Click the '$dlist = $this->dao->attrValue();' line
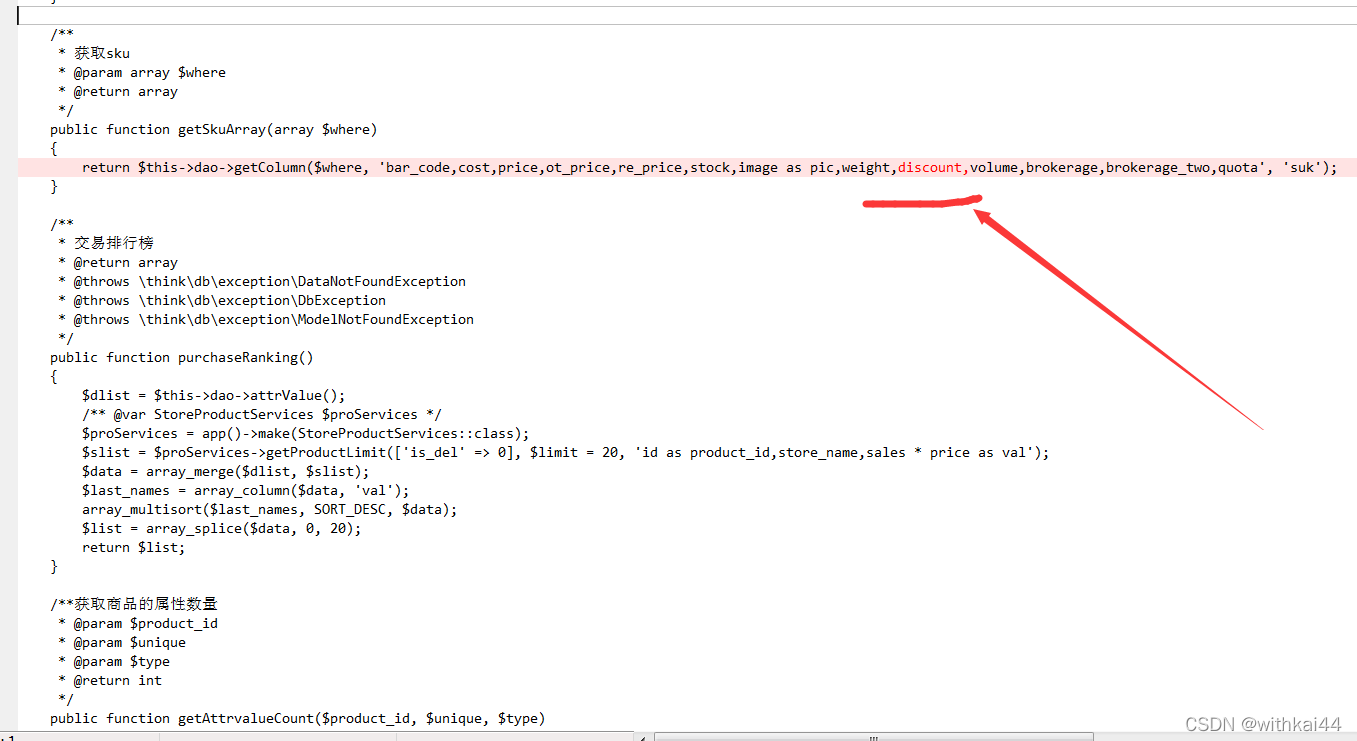This screenshot has height=741, width=1357. coord(214,395)
